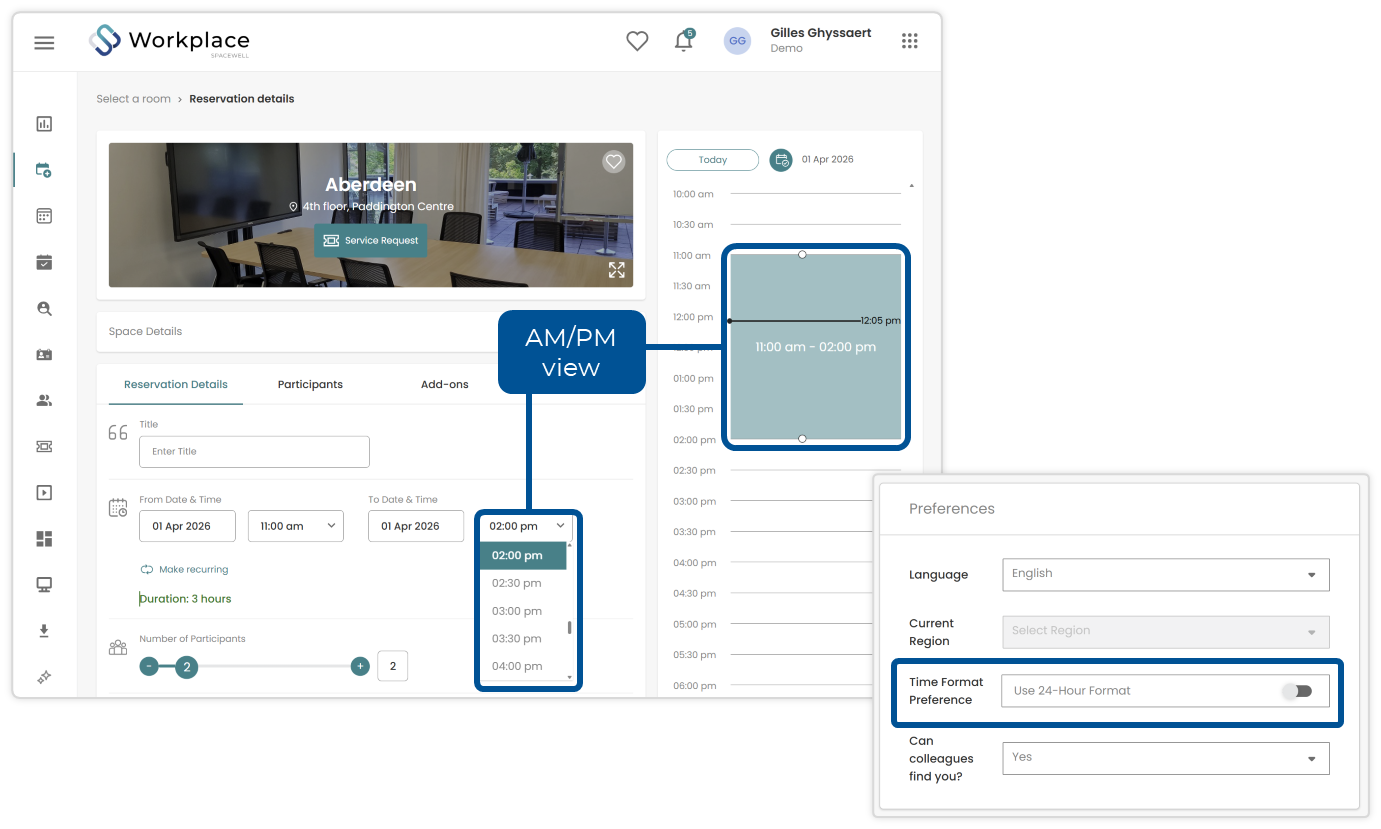Open the From time 11:00 am dropdown

click(x=296, y=526)
